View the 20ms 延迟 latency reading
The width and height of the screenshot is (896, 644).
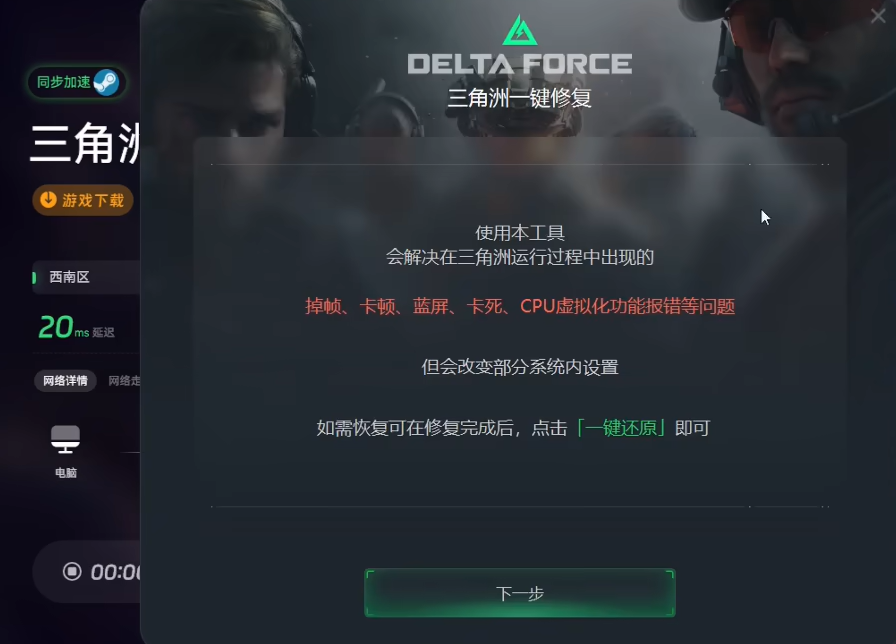click(x=76, y=328)
